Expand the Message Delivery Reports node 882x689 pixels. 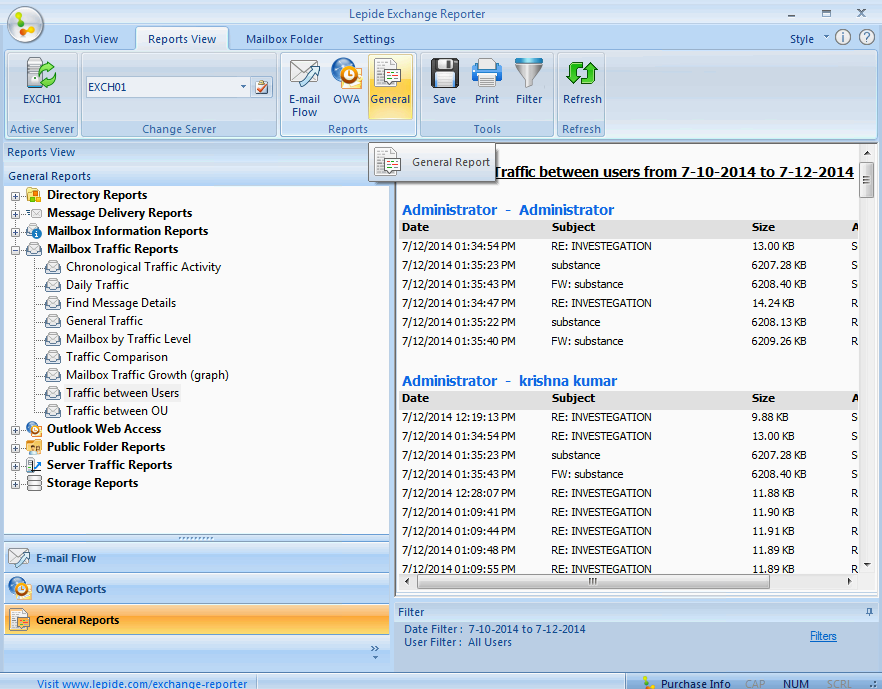coord(15,214)
